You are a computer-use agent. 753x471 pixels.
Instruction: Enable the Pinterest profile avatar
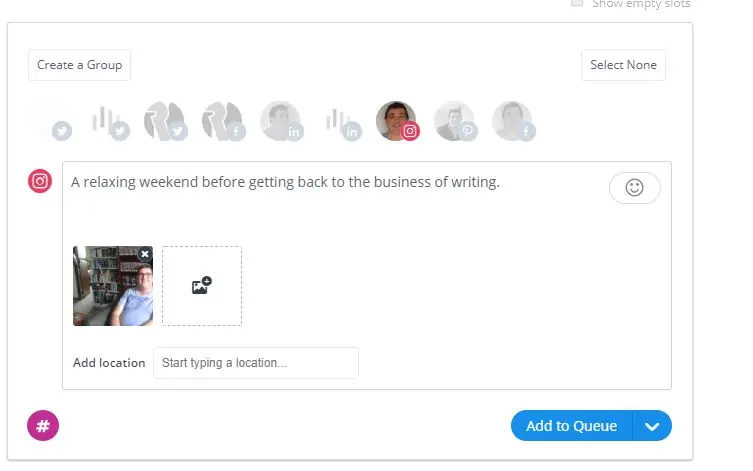click(x=454, y=121)
